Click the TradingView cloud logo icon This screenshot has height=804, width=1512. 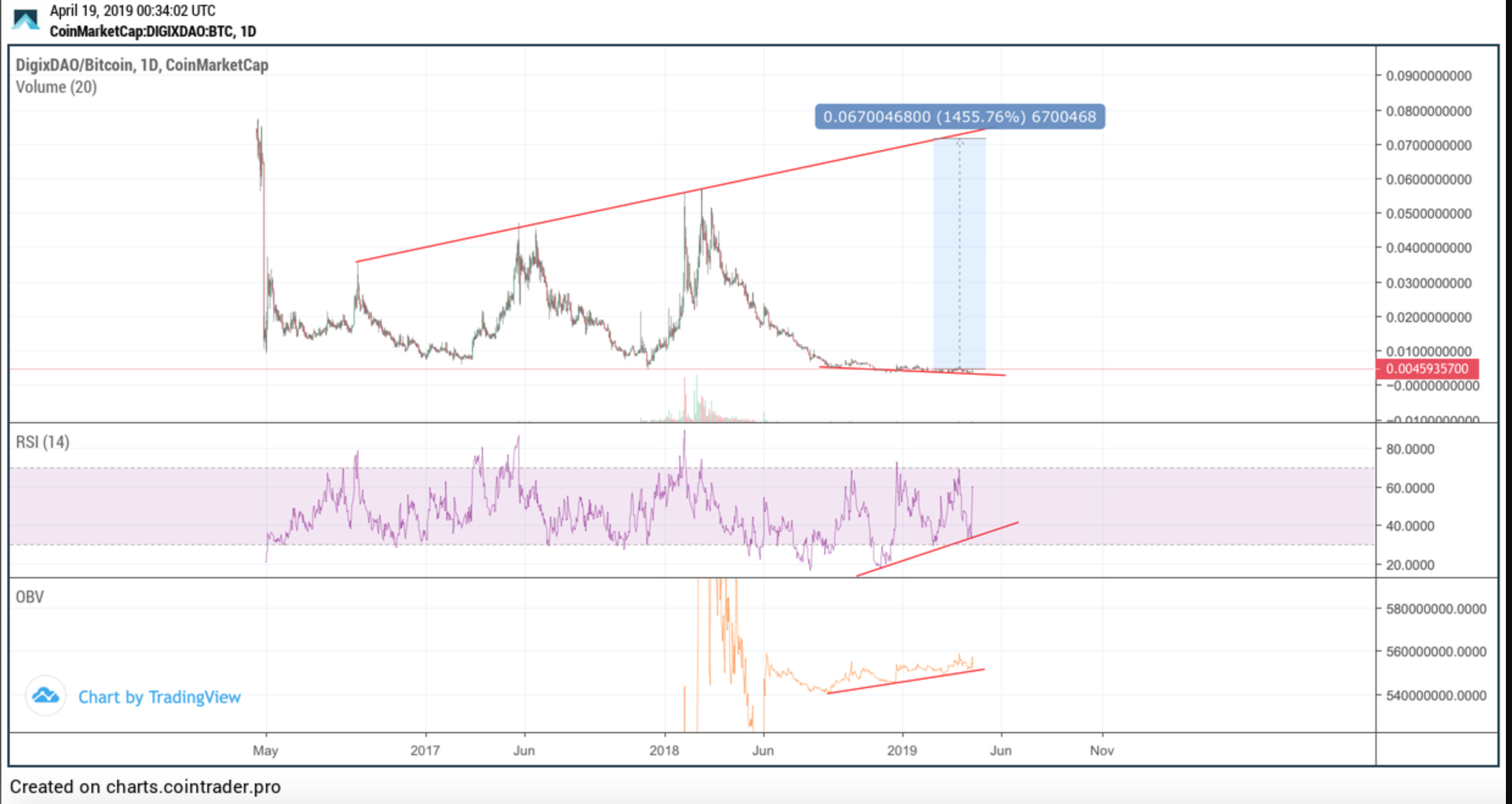(46, 695)
